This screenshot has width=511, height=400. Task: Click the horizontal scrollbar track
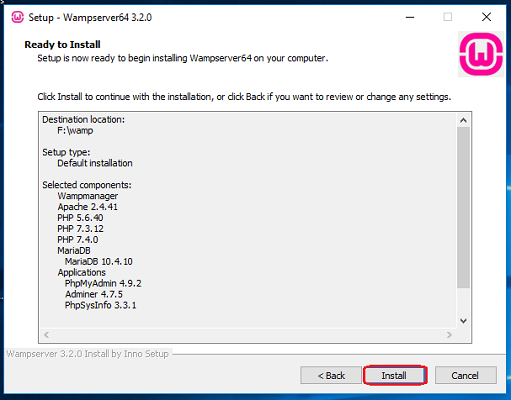(x=248, y=335)
